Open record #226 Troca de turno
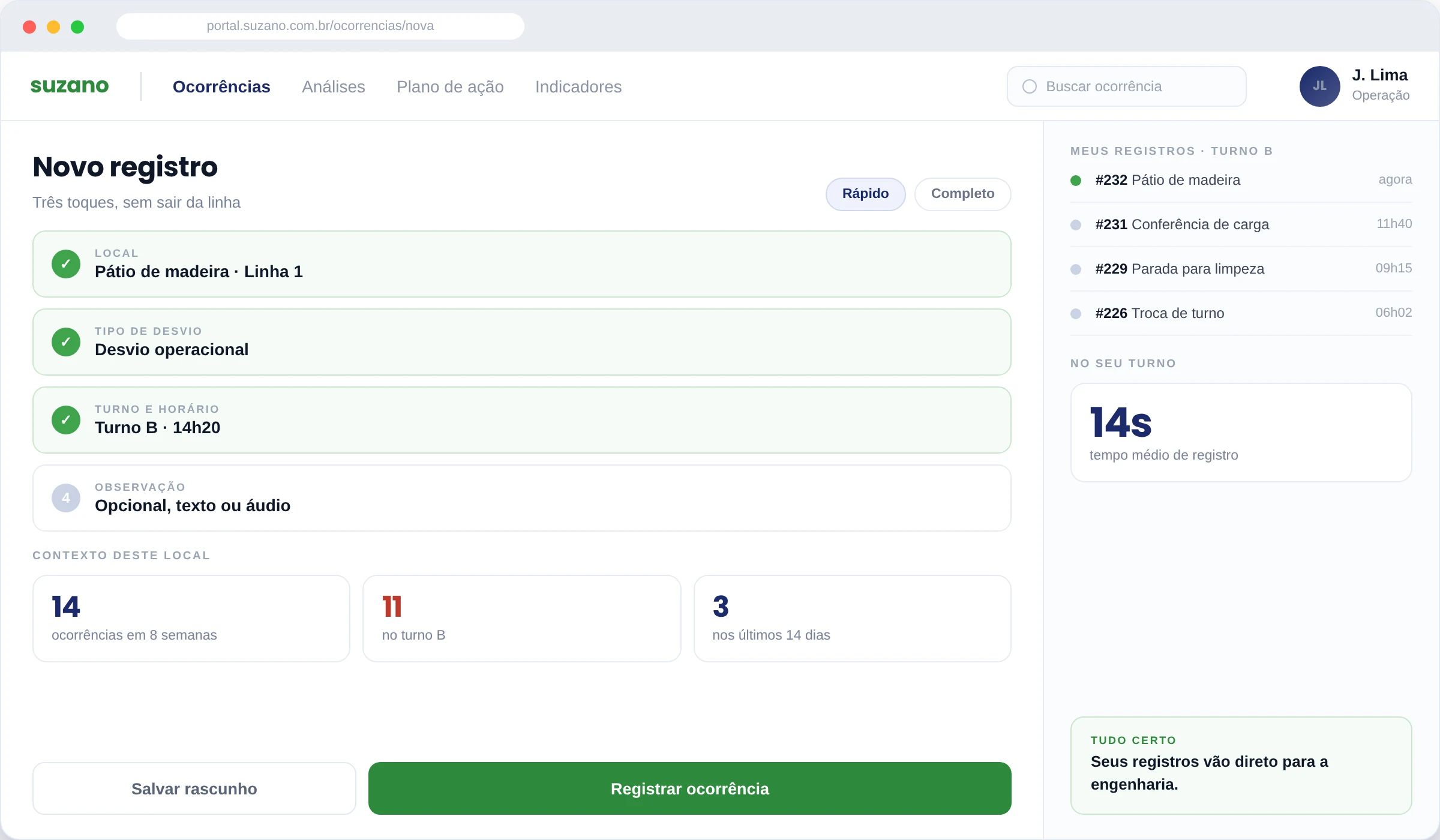This screenshot has height=840, width=1440. point(1241,313)
